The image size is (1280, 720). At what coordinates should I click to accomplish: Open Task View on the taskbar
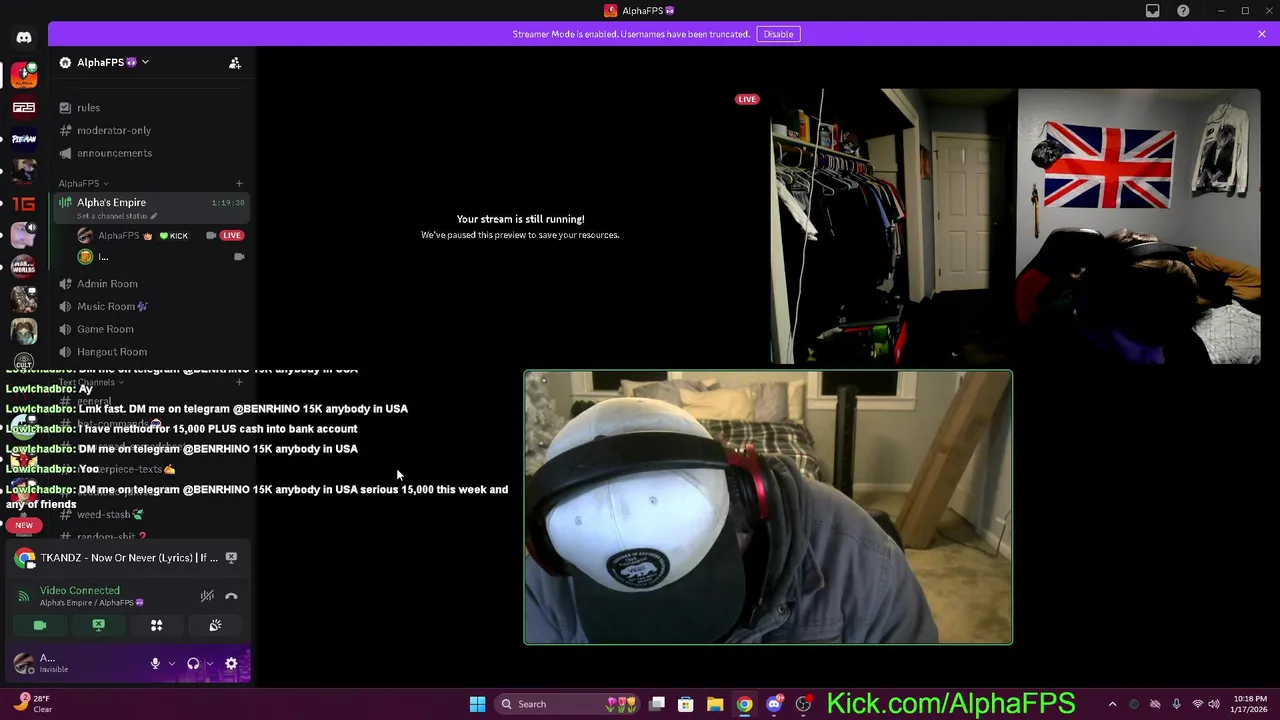[x=657, y=704]
